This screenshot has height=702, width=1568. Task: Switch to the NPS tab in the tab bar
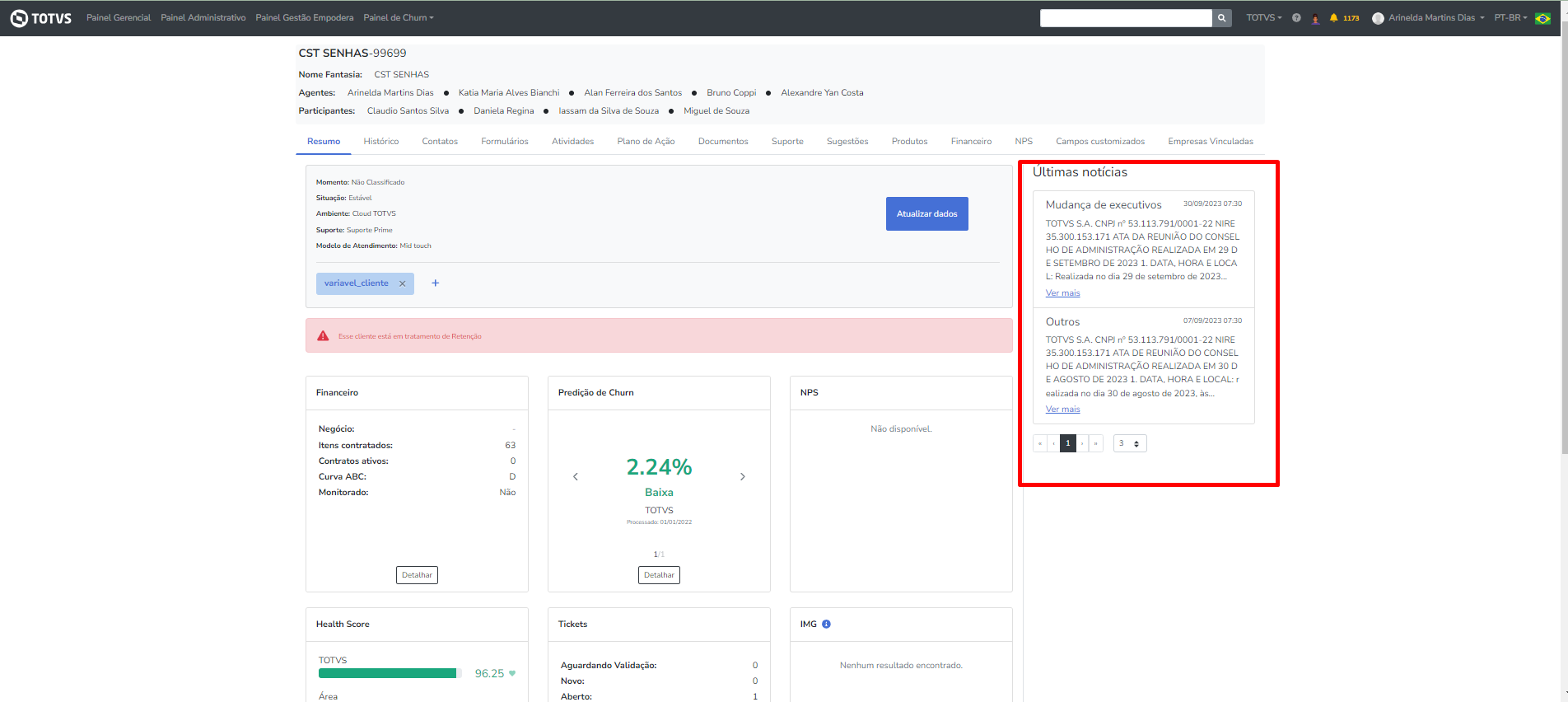point(1024,142)
